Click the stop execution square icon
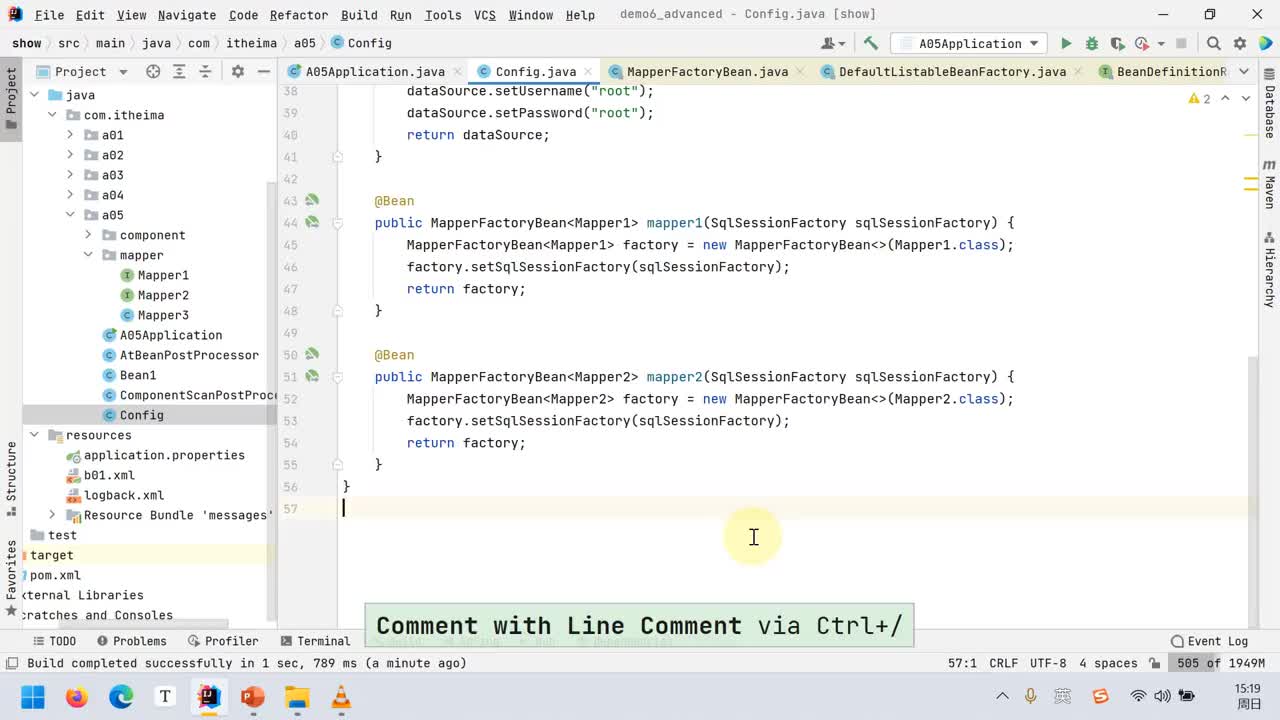The height and width of the screenshot is (720, 1280). tap(1181, 43)
